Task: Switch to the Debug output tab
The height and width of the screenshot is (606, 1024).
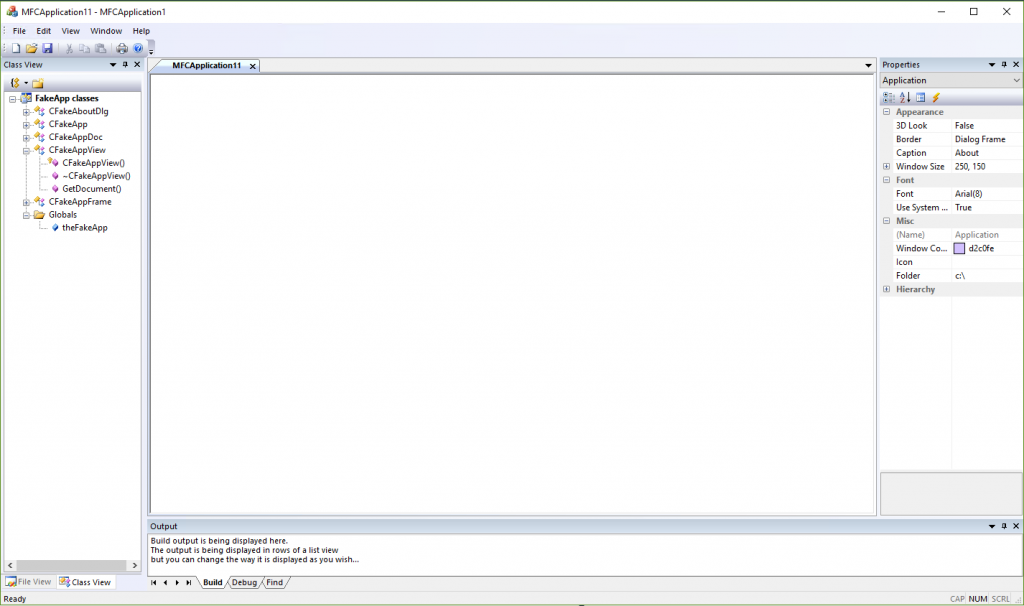Action: pyautogui.click(x=244, y=582)
